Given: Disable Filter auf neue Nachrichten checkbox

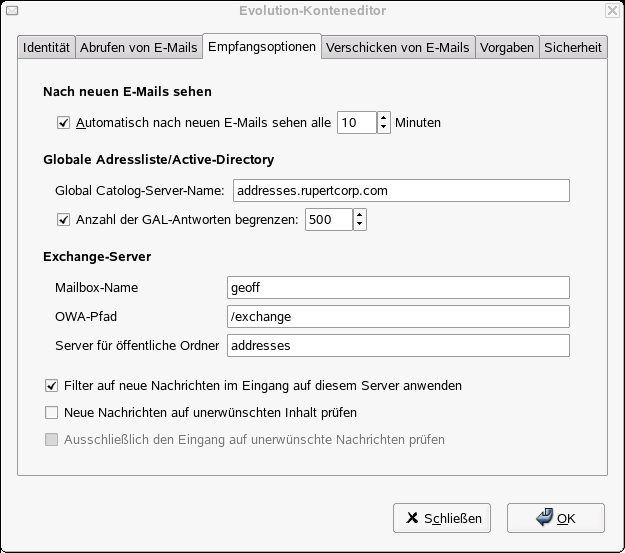Looking at the screenshot, I should coord(51,386).
